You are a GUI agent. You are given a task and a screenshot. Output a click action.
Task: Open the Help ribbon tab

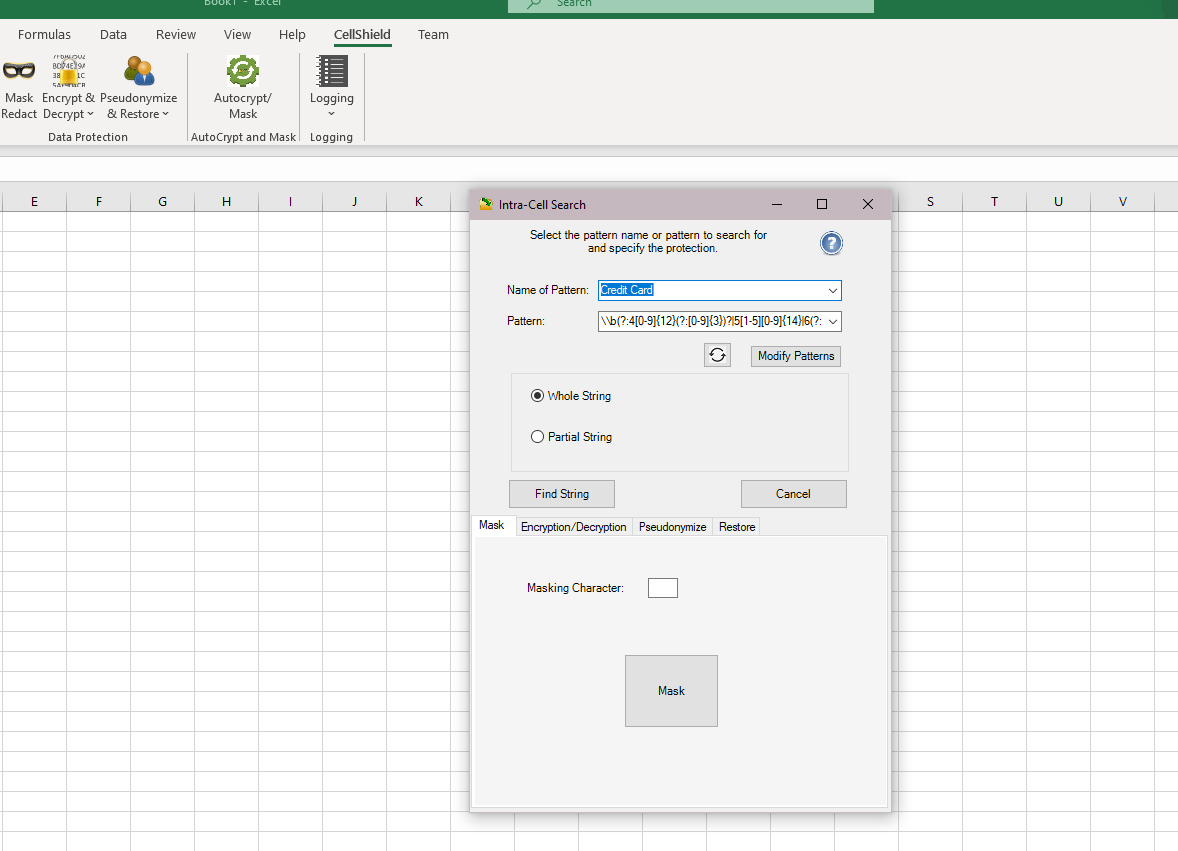tap(292, 35)
